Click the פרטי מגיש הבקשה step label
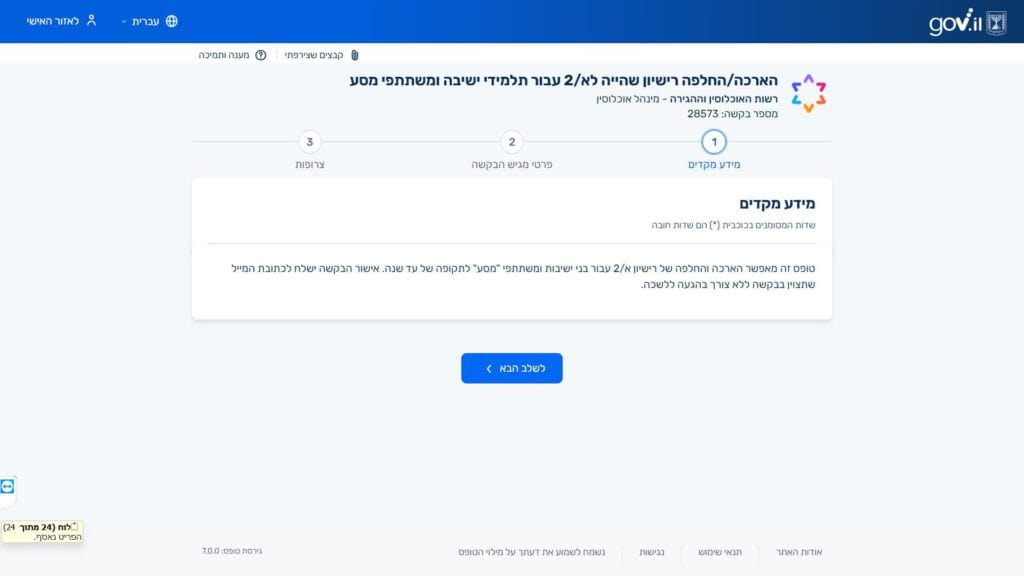 click(x=512, y=164)
